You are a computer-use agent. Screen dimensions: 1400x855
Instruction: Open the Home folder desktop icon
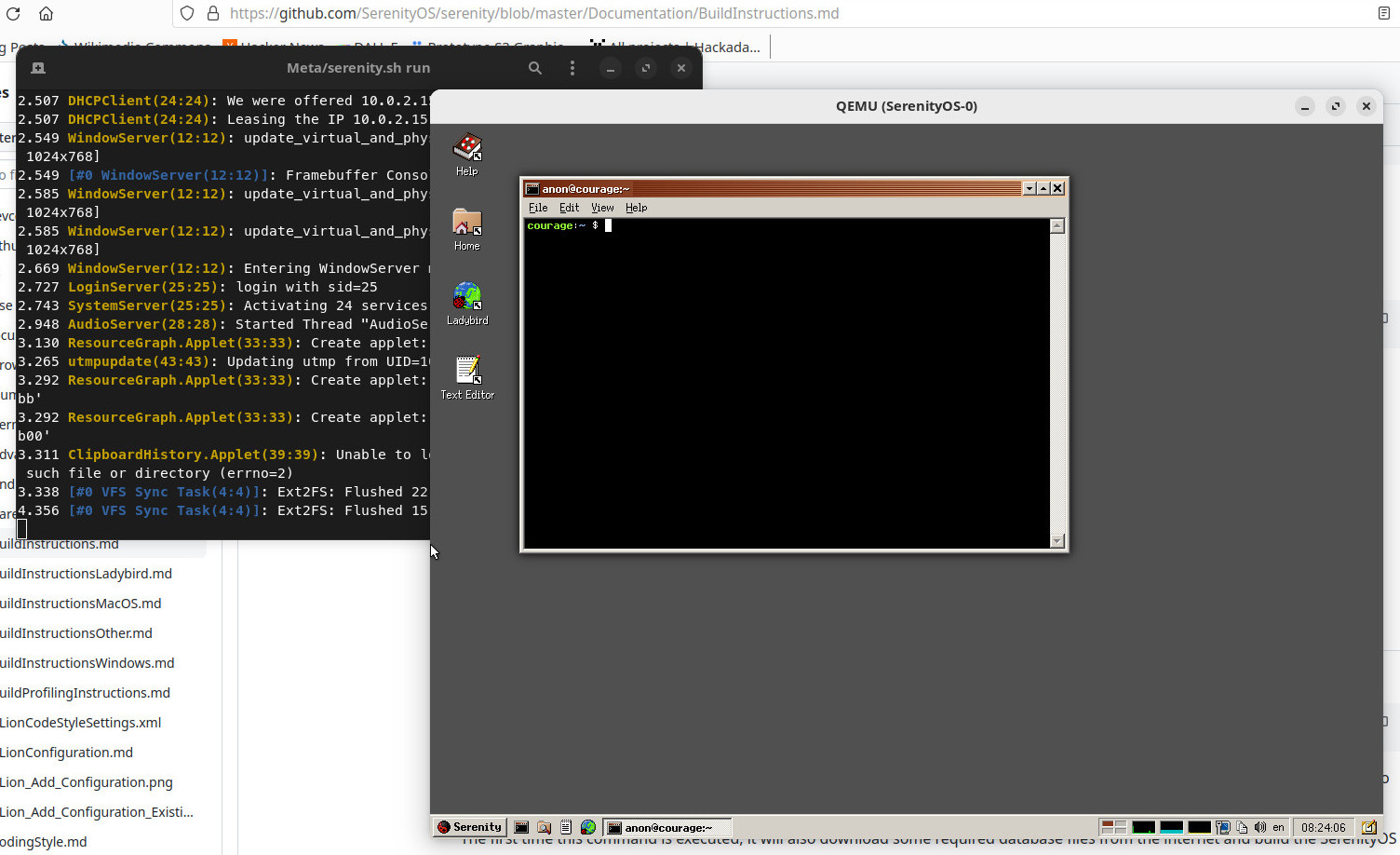pyautogui.click(x=466, y=224)
